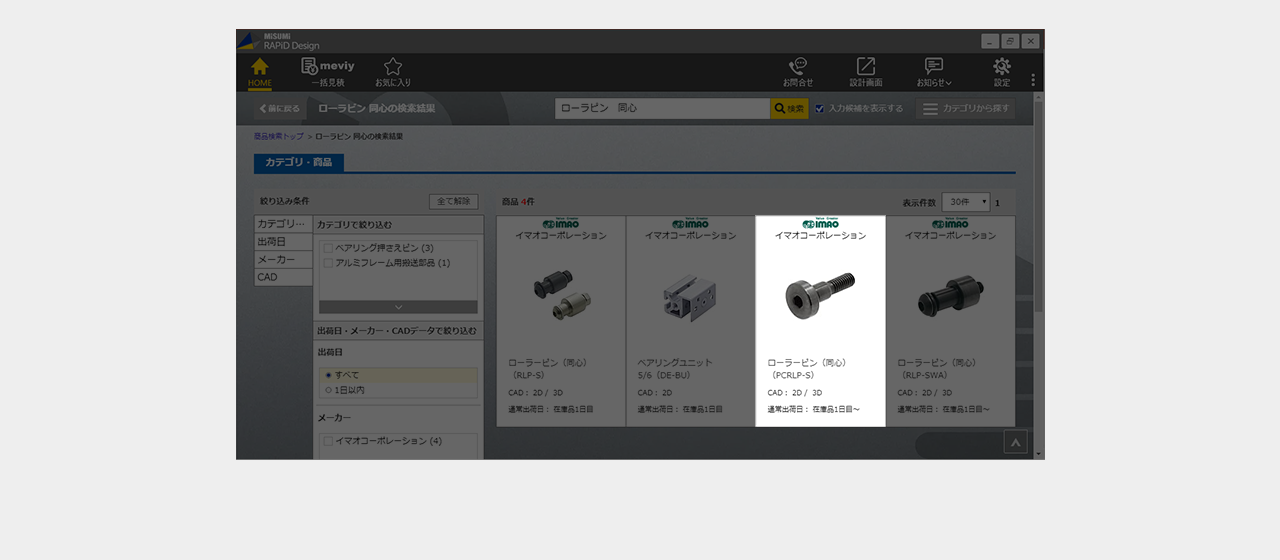The image size is (1280, 560).
Task: Open the three-dot more options menu
Action: (1033, 79)
